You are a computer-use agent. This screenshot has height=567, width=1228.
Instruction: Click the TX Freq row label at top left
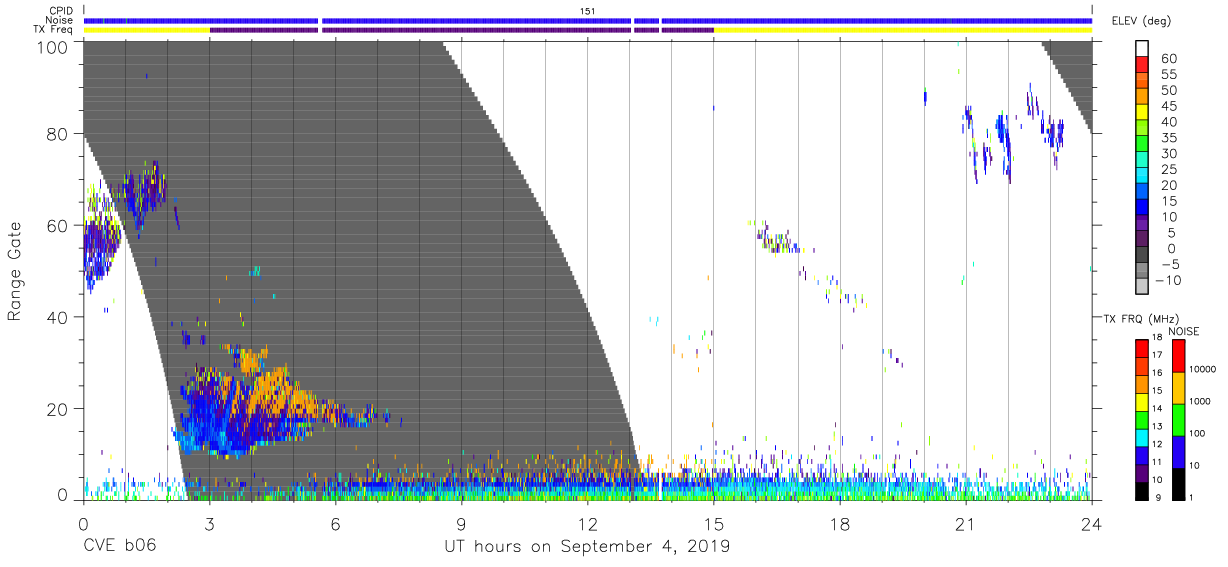(53, 29)
